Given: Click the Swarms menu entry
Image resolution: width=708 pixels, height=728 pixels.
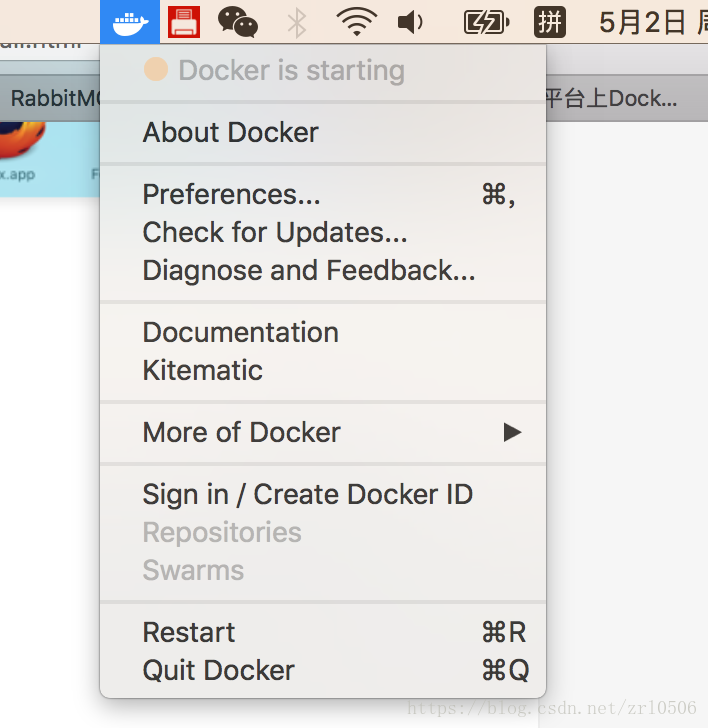Looking at the screenshot, I should [323, 570].
